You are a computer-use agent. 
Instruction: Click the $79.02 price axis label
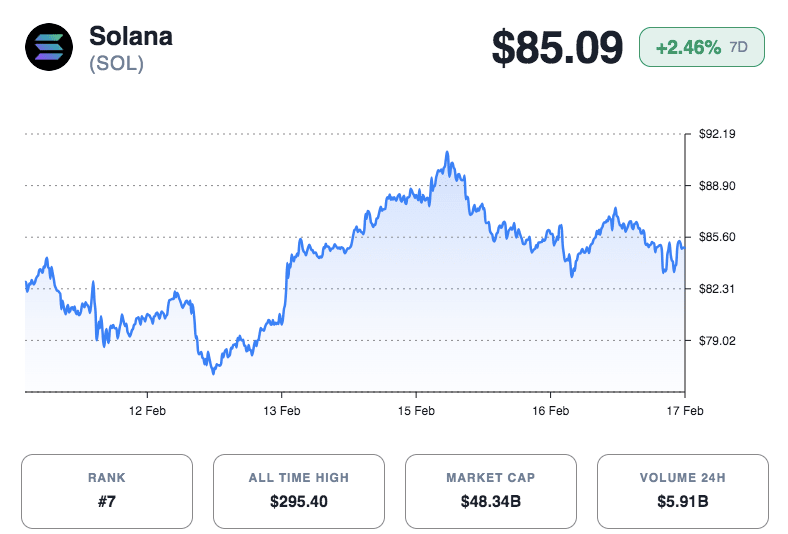tap(716, 341)
